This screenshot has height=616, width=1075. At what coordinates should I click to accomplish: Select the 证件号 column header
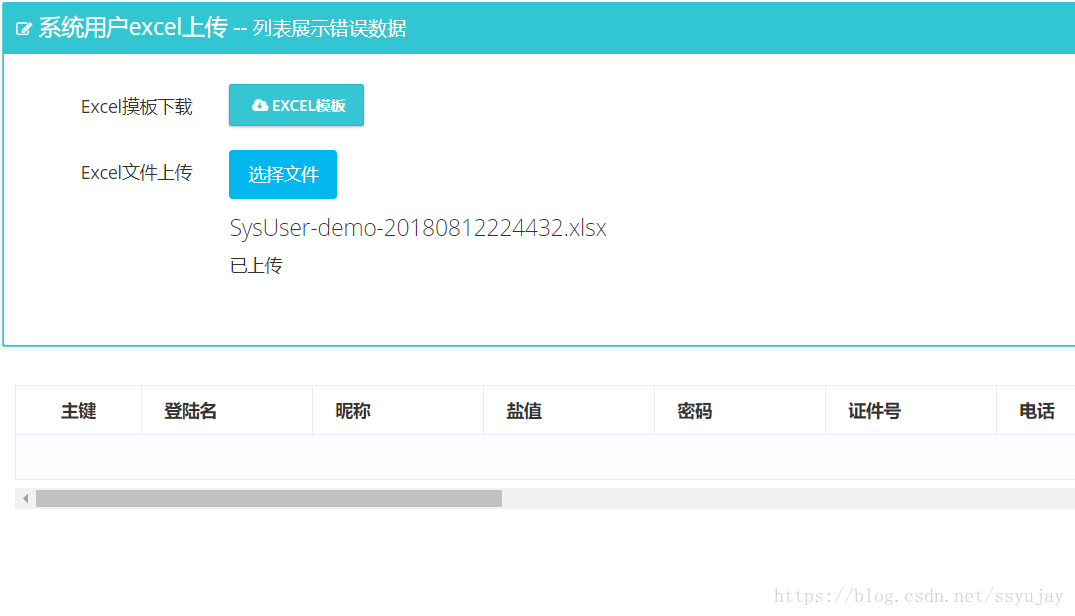point(910,410)
